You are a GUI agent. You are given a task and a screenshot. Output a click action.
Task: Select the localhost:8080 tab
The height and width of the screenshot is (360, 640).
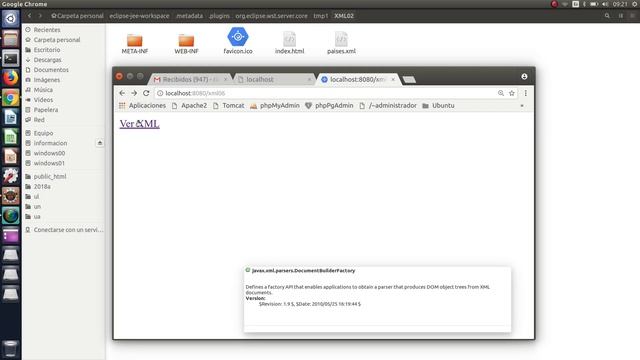coord(357,79)
